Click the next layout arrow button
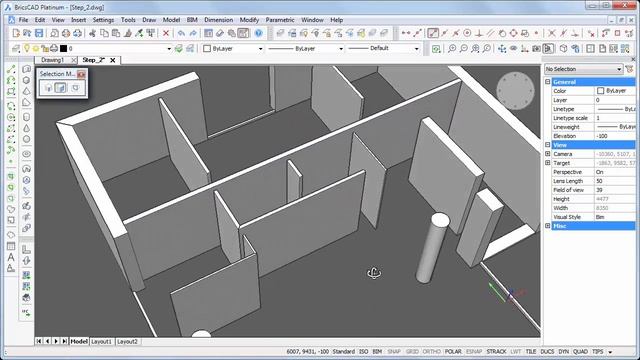The height and width of the screenshot is (360, 640). pos(56,341)
